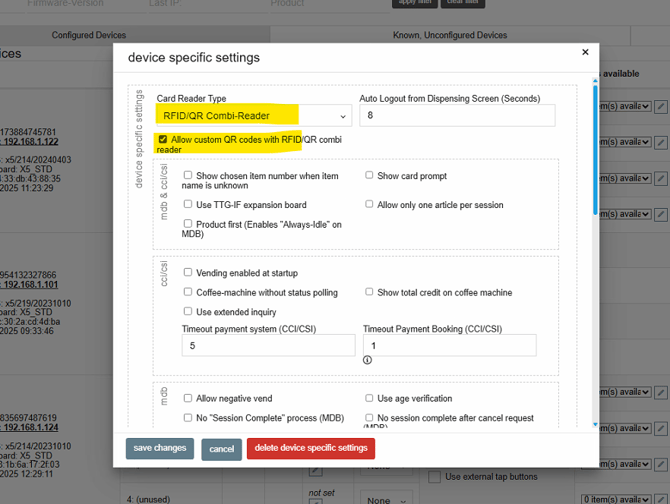Click the scrollbar down arrow in dialog
The width and height of the screenshot is (670, 504).
(x=595, y=424)
